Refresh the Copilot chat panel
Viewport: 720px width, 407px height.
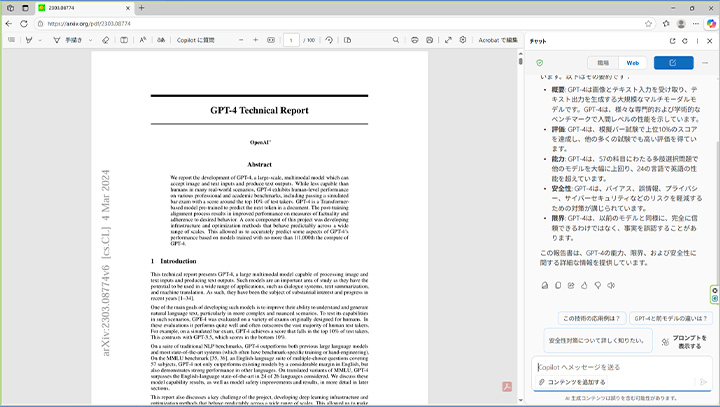[x=685, y=41]
